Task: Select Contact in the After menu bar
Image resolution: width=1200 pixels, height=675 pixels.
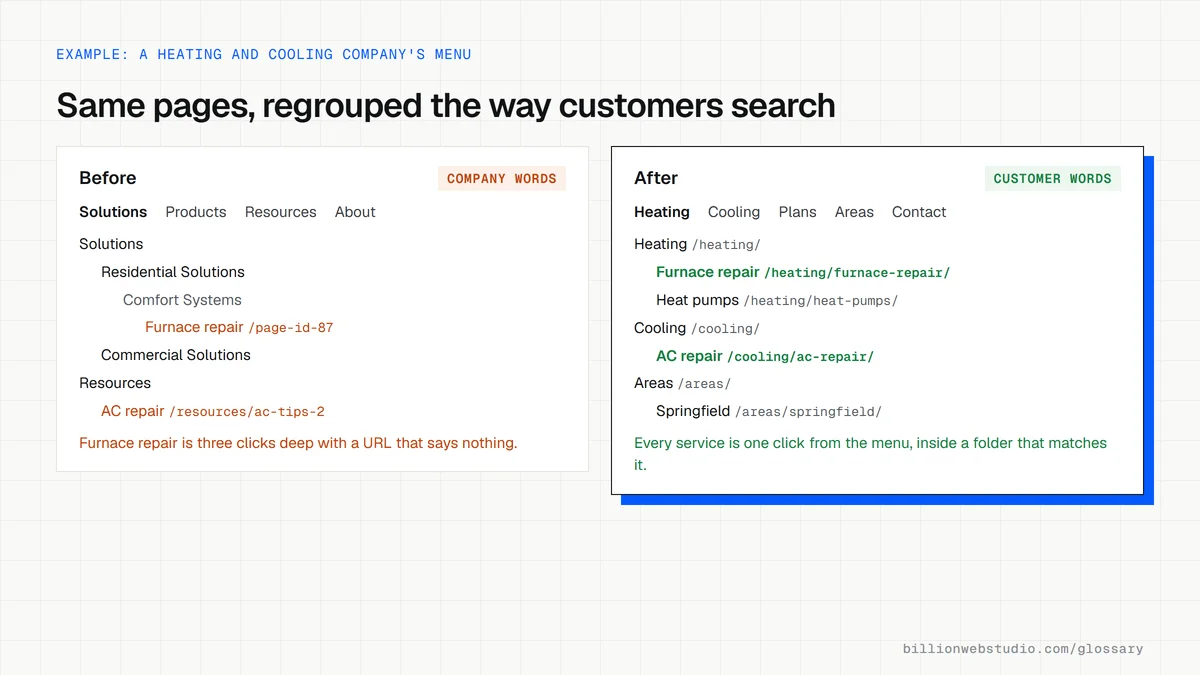Action: tap(919, 212)
